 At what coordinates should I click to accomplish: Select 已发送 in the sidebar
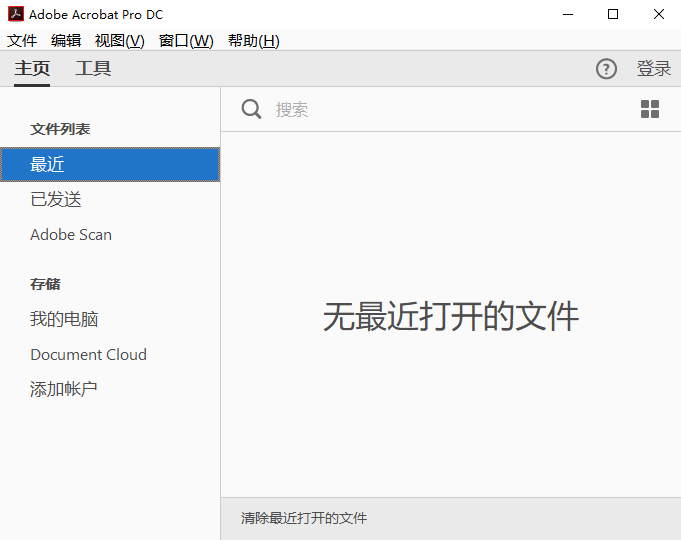click(x=56, y=199)
